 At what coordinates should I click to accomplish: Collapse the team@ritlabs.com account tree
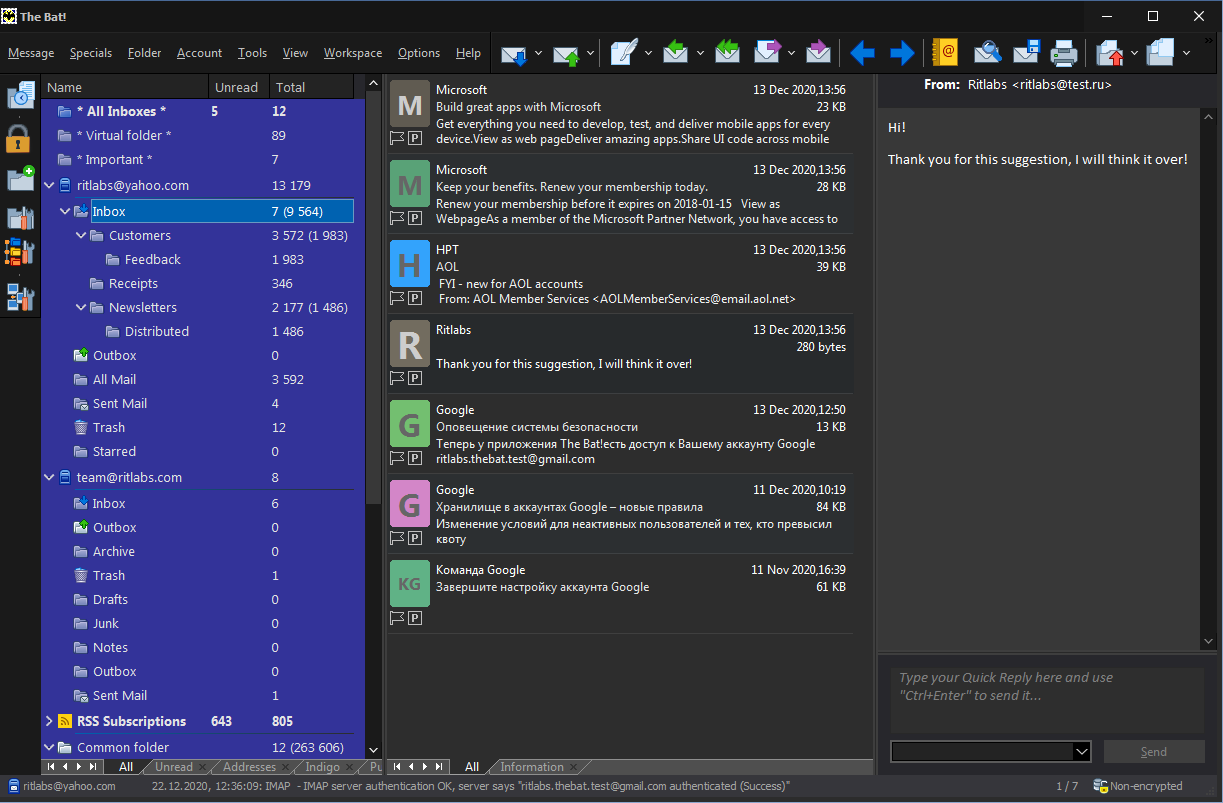50,477
